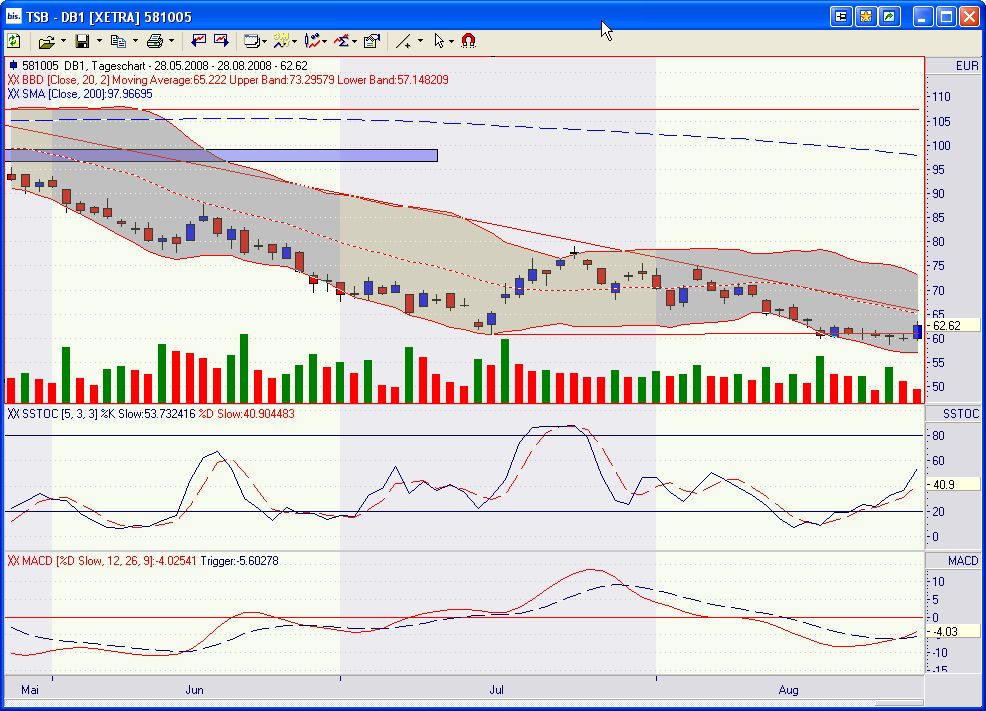
Task: Click the previous chart left-arrow icon
Action: (199, 41)
